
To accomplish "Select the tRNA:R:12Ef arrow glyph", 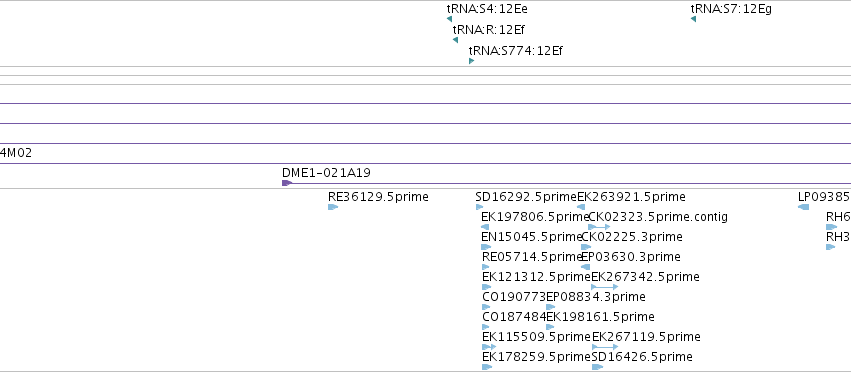I will pyautogui.click(x=455, y=40).
